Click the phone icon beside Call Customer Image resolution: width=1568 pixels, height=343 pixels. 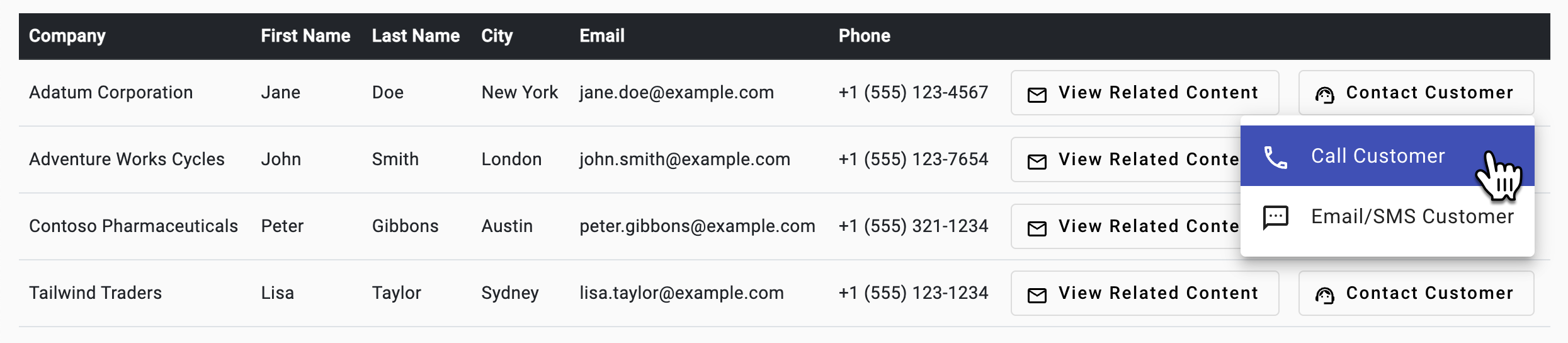1275,157
